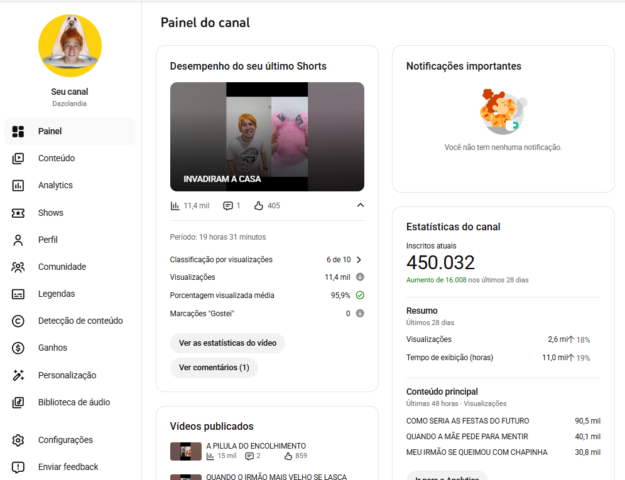Click the Personalização magic wand icon
Viewport: 625px width, 480px height.
click(18, 375)
